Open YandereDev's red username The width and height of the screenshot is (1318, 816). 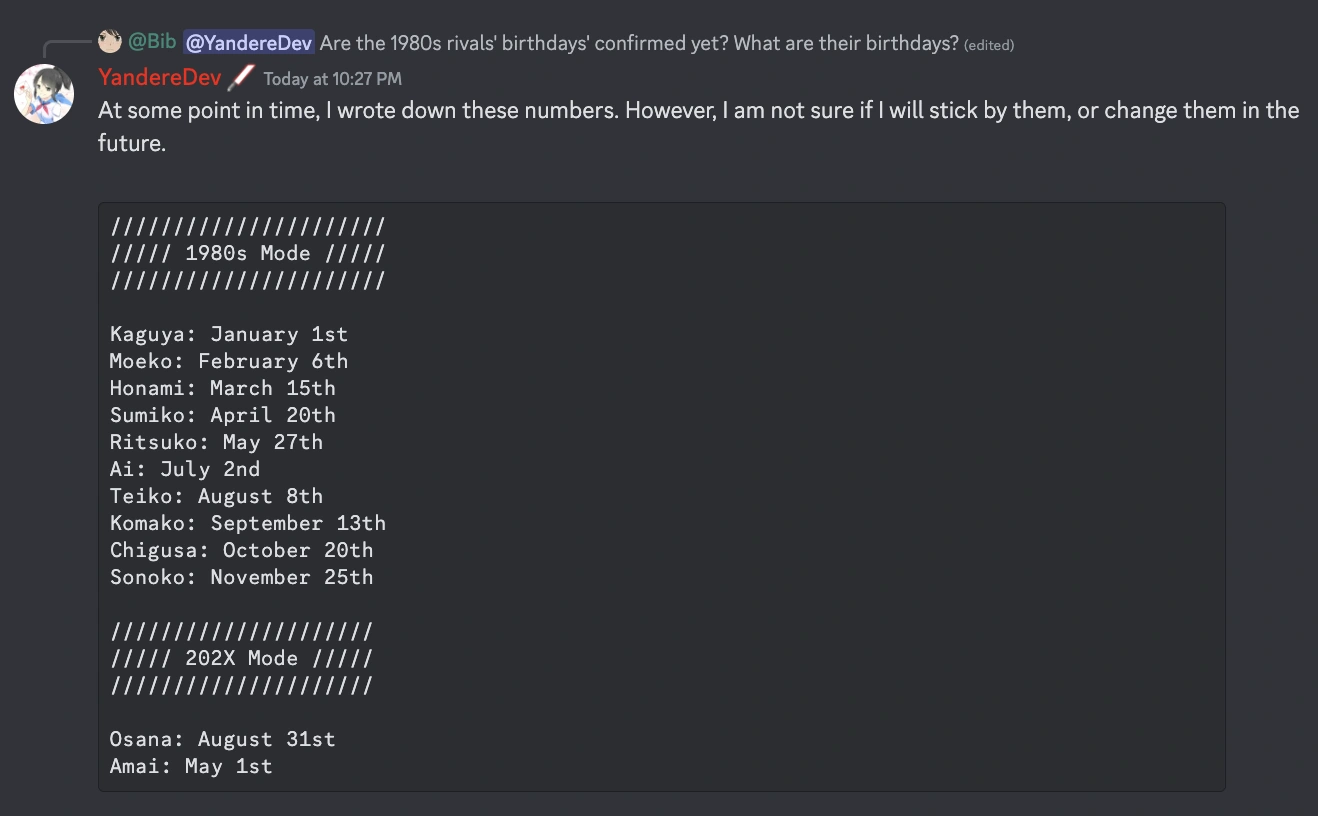(x=159, y=78)
